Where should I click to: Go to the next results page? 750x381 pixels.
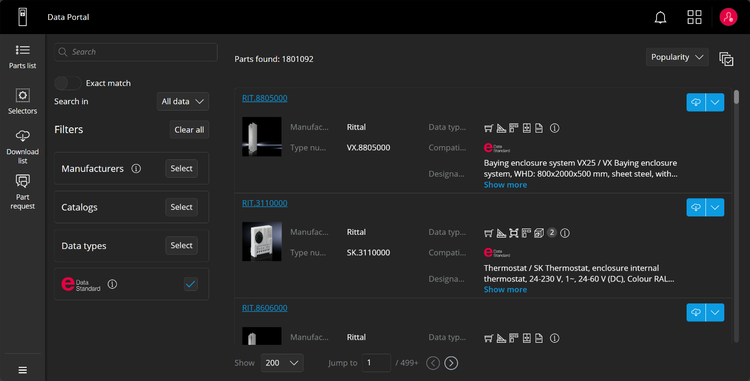(451, 363)
